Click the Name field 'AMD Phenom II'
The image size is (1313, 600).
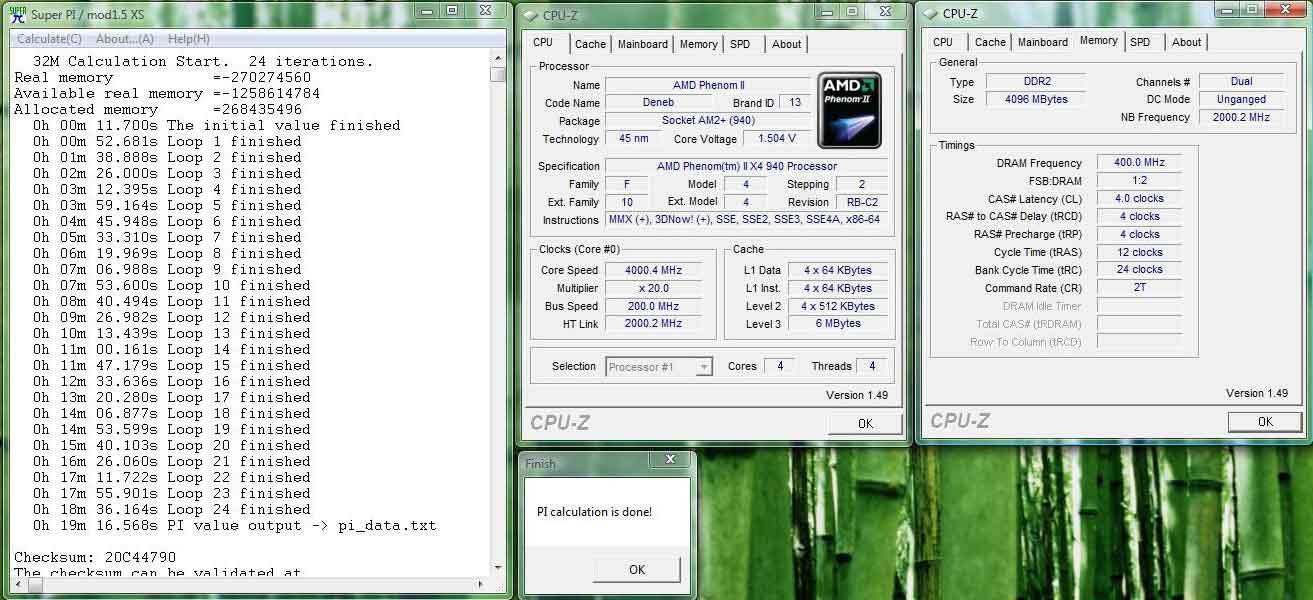[x=708, y=85]
